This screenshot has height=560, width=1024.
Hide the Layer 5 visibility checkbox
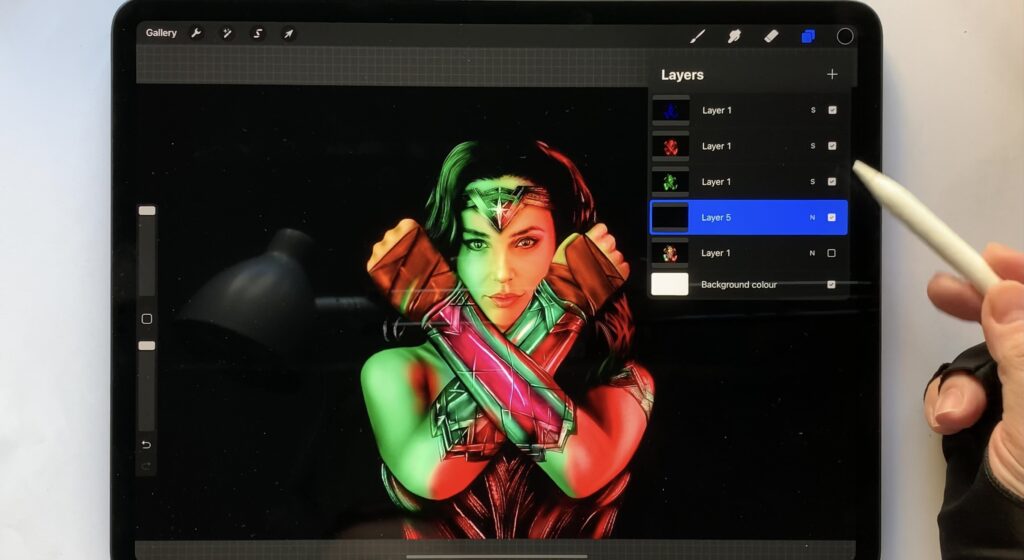pos(832,217)
